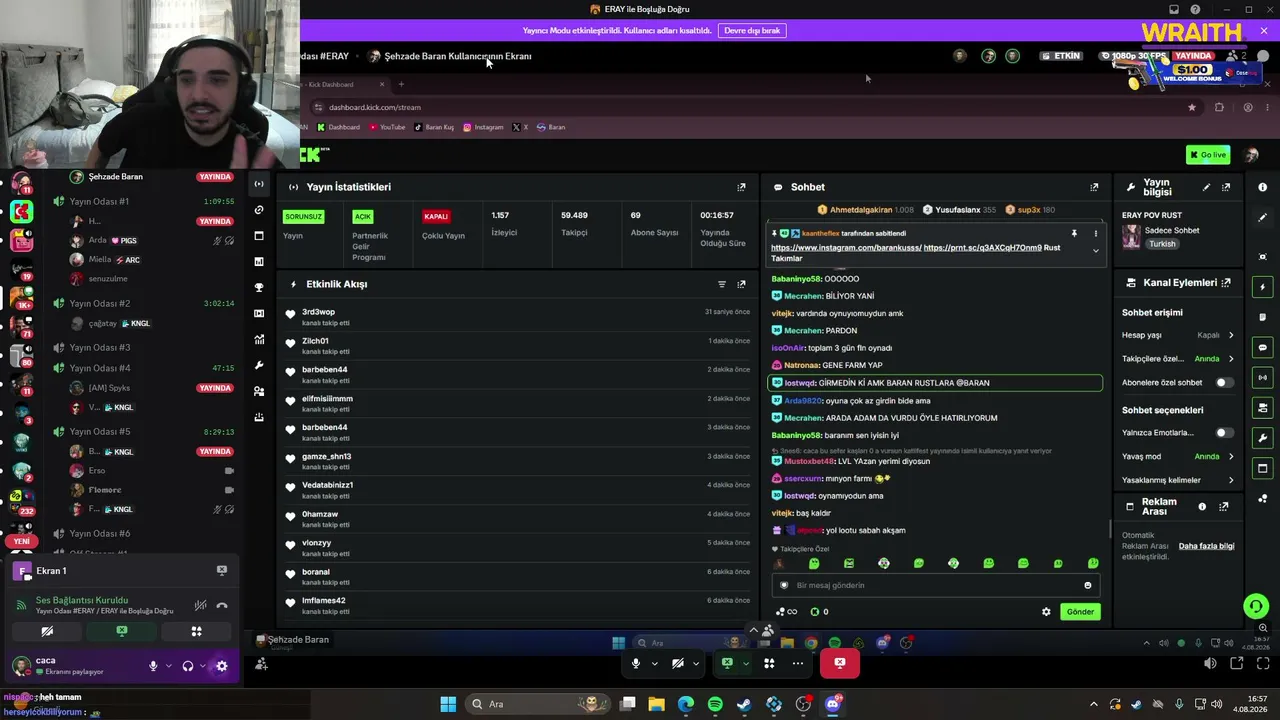Mute the Discord microphone in the user panel
Screen dimensions: 1280x720
point(153,666)
